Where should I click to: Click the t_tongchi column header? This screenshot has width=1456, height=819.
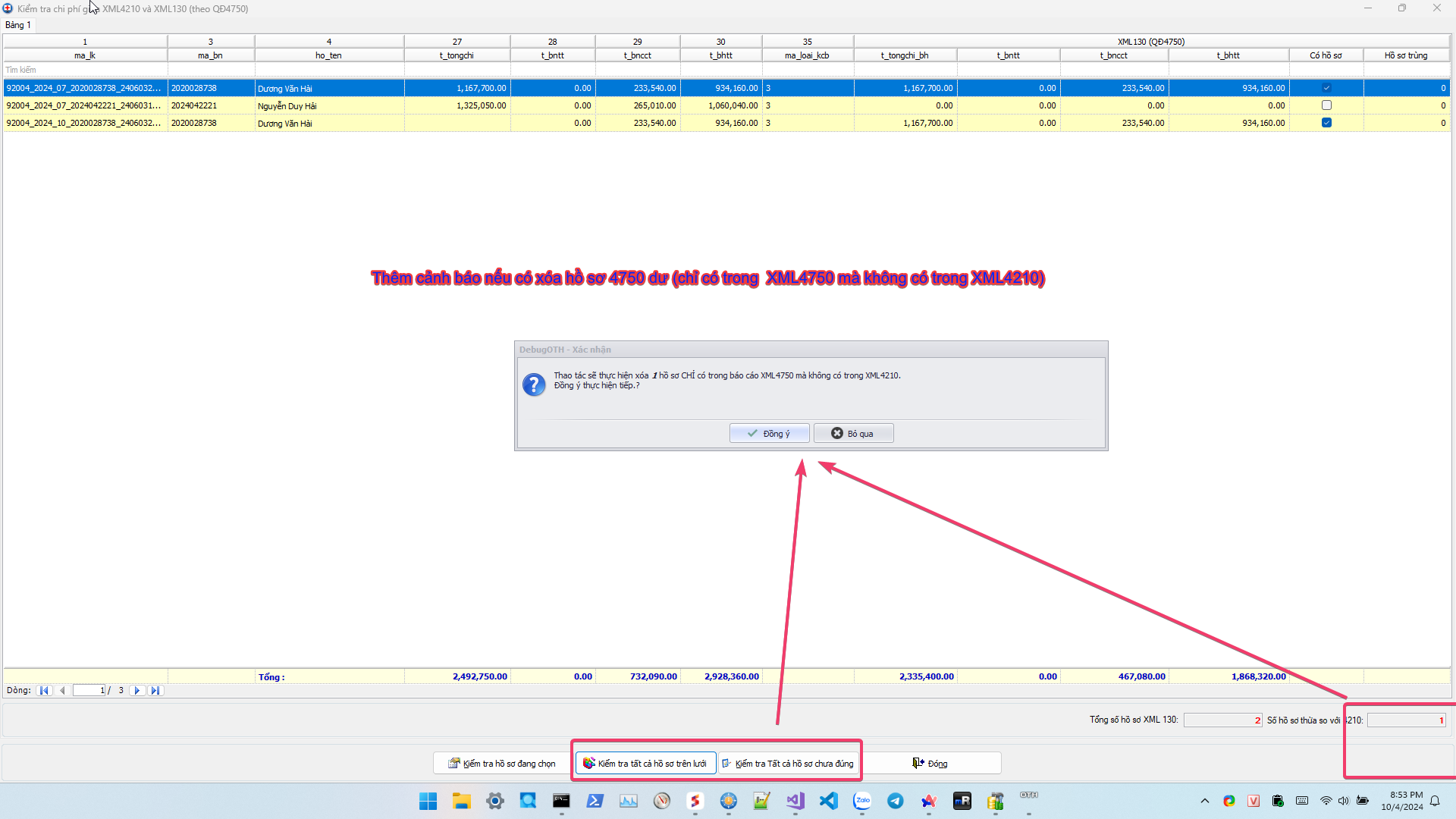457,55
